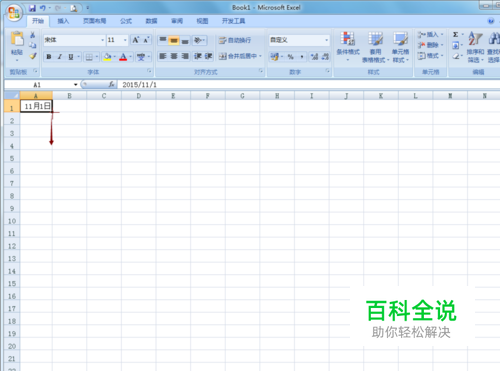Decrease the font size
The height and width of the screenshot is (371, 500).
pos(146,40)
